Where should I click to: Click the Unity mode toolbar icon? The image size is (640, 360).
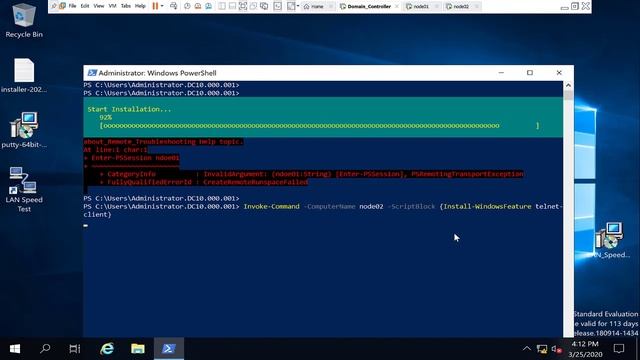click(x=253, y=6)
